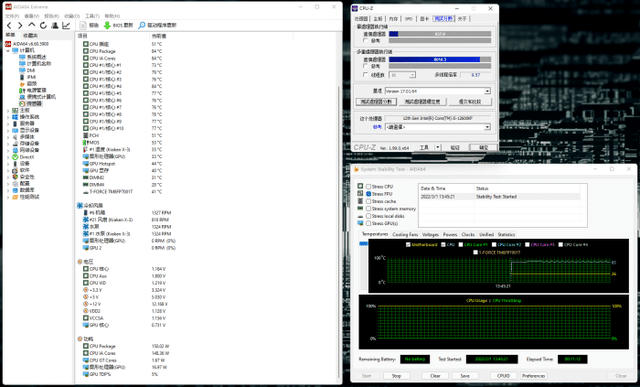
Task: Click the user icon in AIDA64 toolbar
Action: coord(54,25)
